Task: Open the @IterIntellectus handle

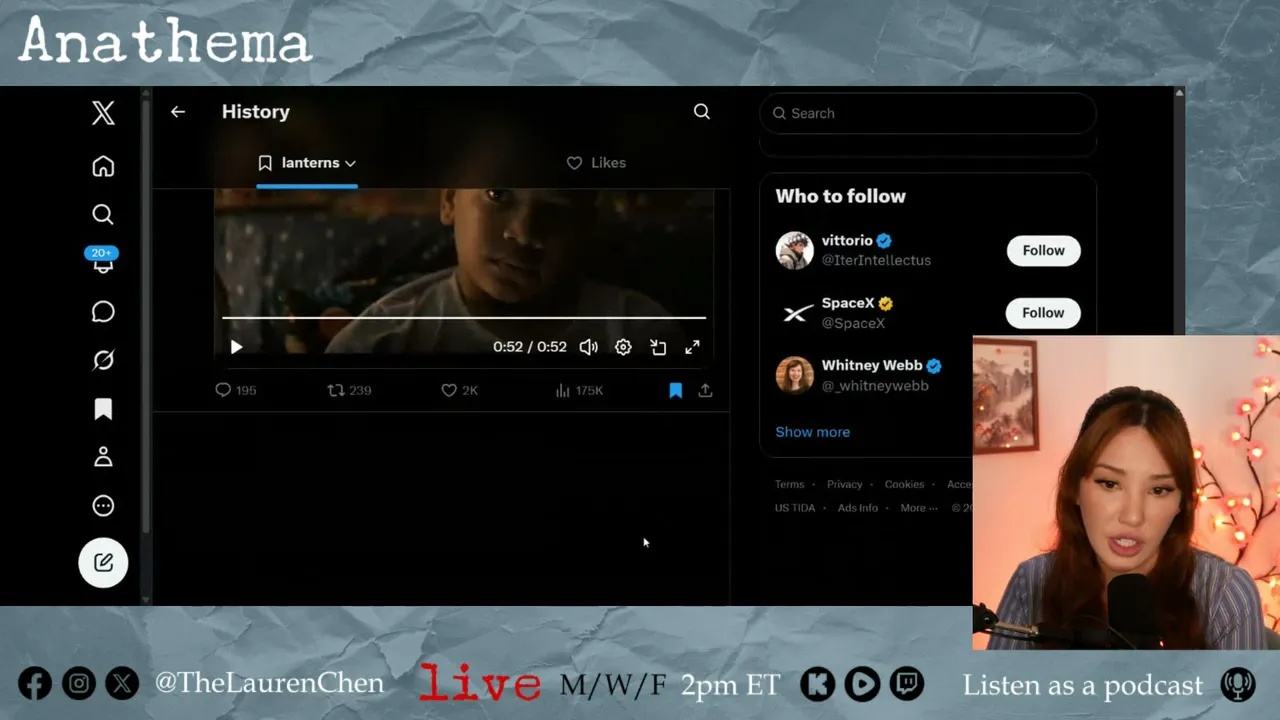Action: click(876, 260)
